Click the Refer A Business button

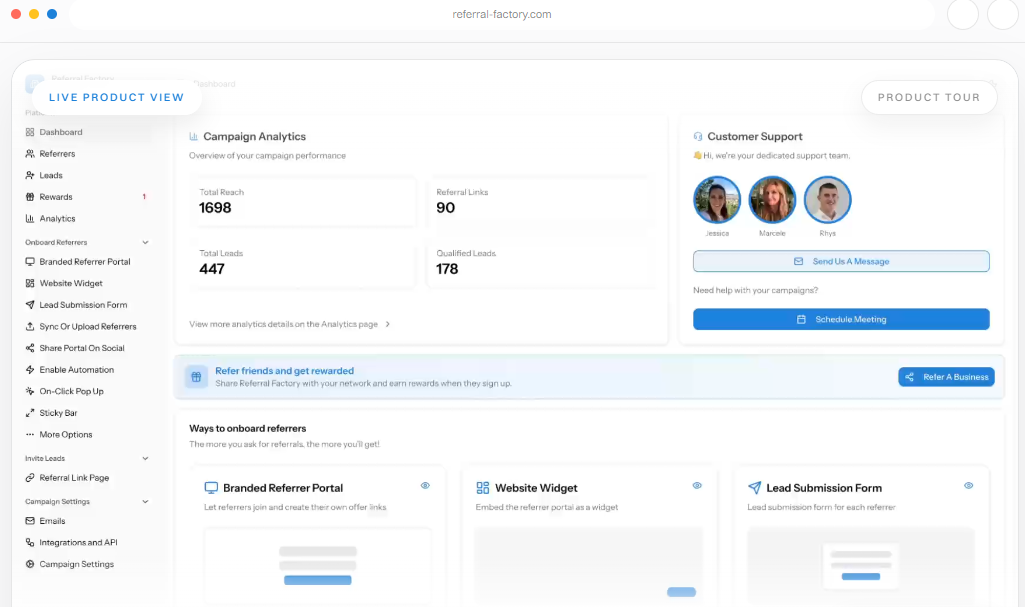tap(947, 377)
